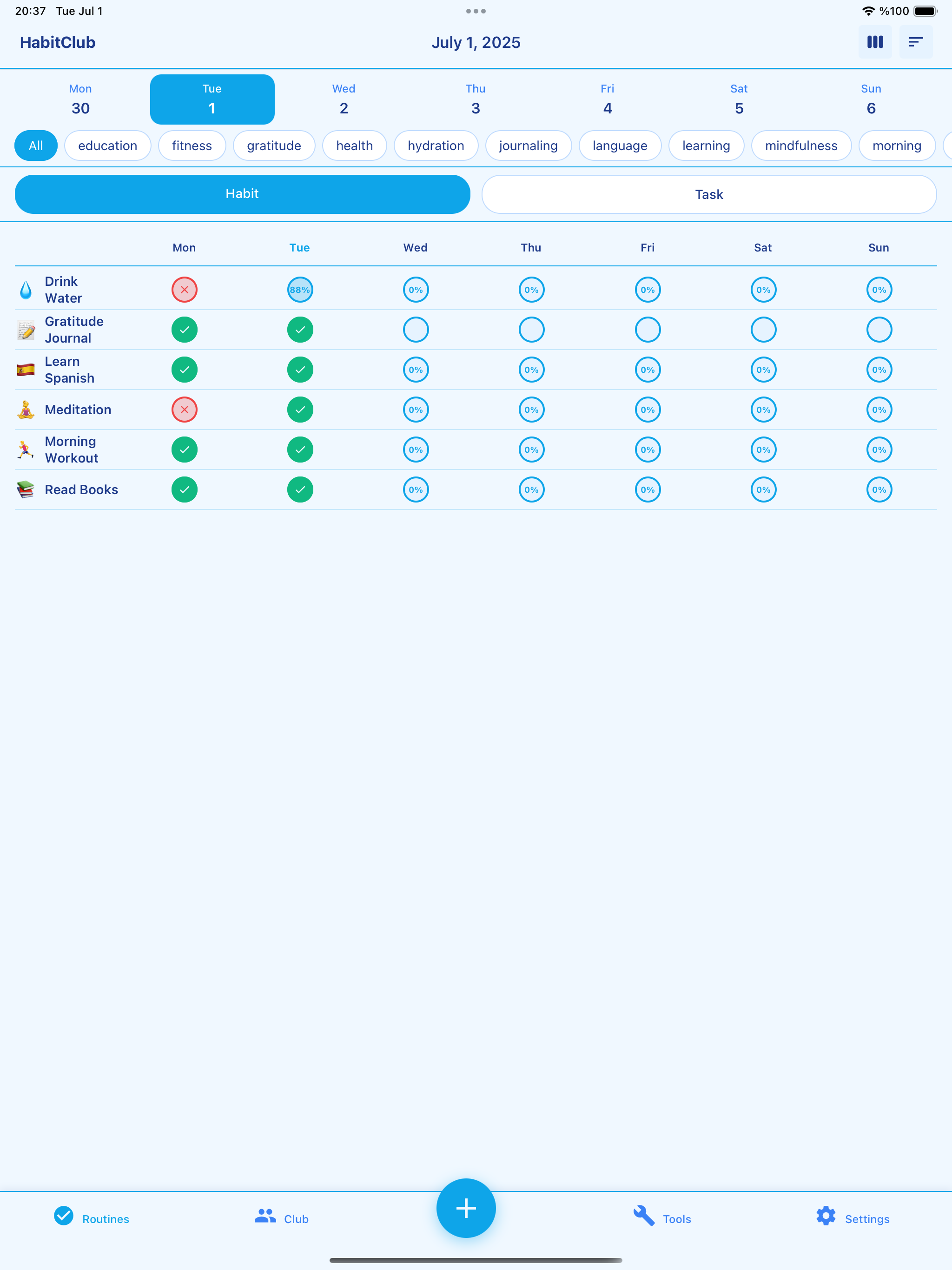Filter by mindfulness tag
This screenshot has width=952, height=1270.
[x=801, y=146]
